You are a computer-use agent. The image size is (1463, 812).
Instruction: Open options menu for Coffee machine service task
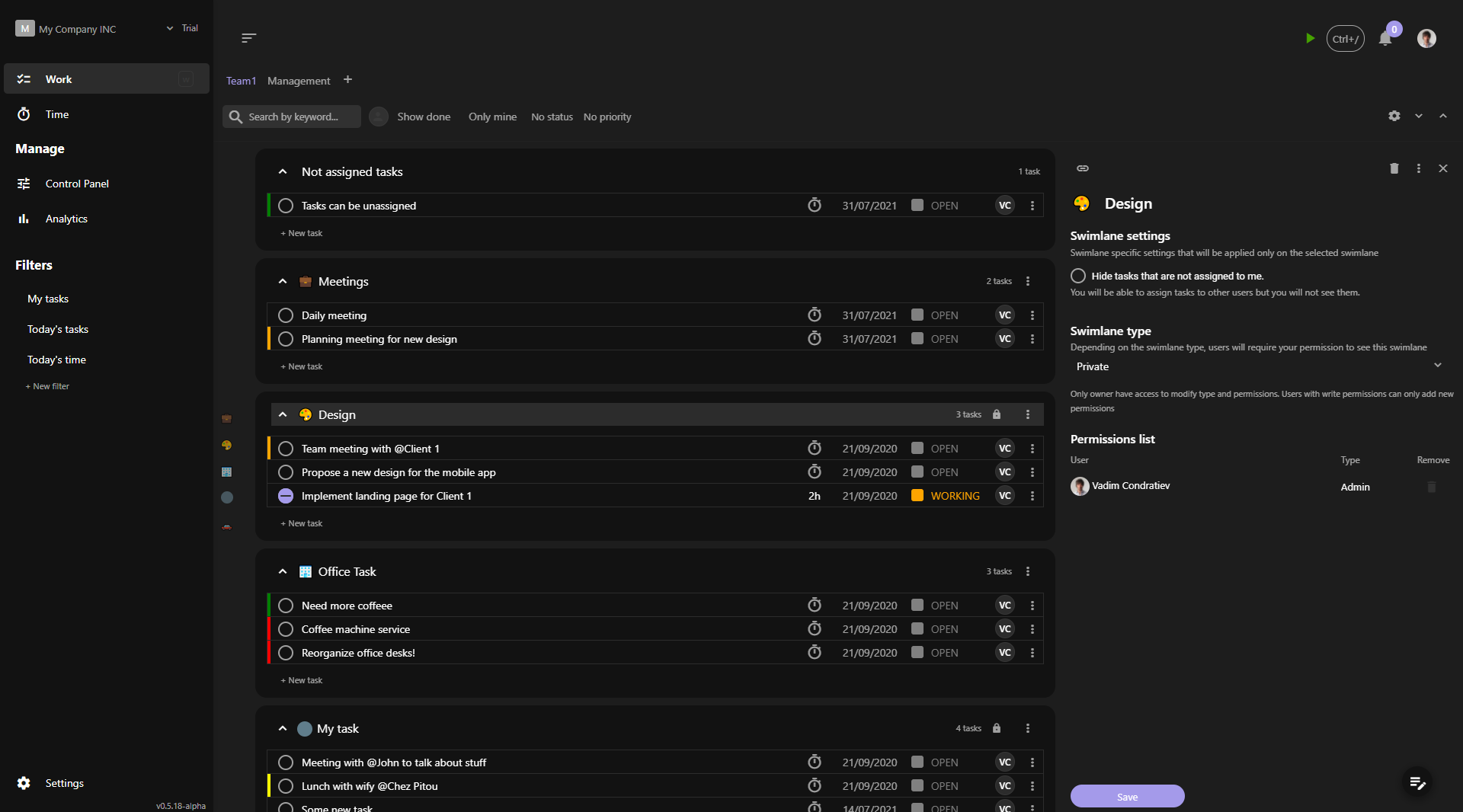point(1032,629)
